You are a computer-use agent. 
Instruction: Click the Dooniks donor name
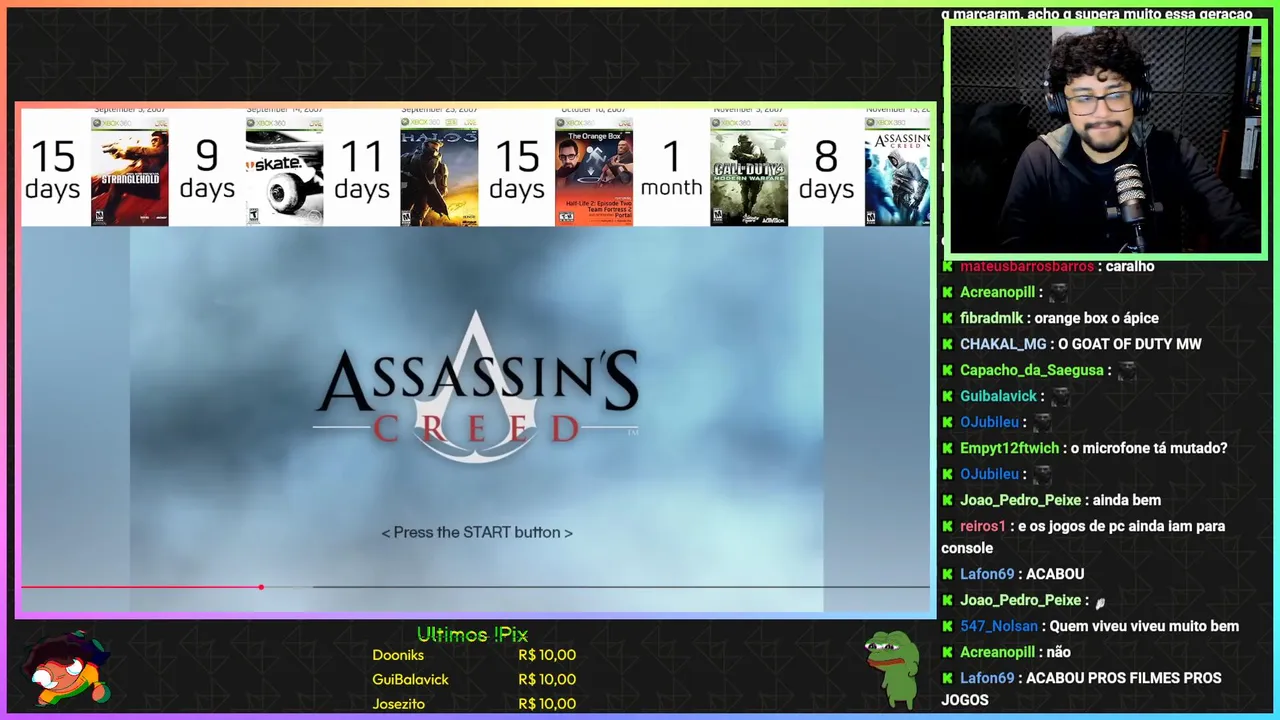click(x=398, y=656)
